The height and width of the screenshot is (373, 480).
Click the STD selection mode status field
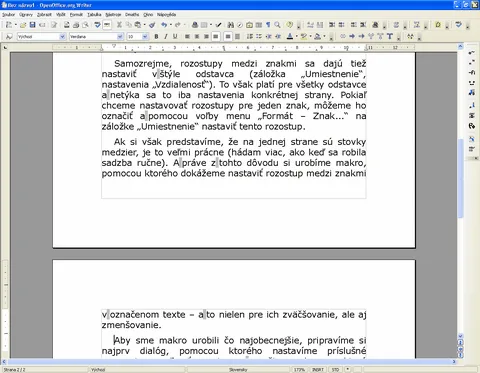click(336, 370)
